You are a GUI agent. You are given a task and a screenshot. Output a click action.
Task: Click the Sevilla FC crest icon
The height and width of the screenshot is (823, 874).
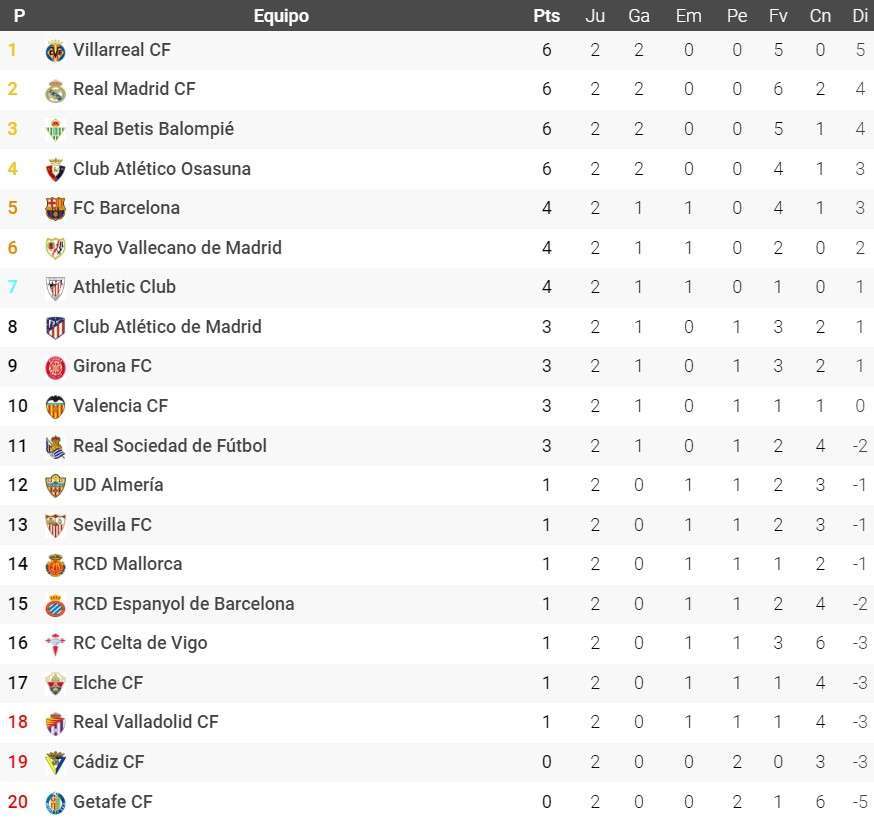[56, 526]
